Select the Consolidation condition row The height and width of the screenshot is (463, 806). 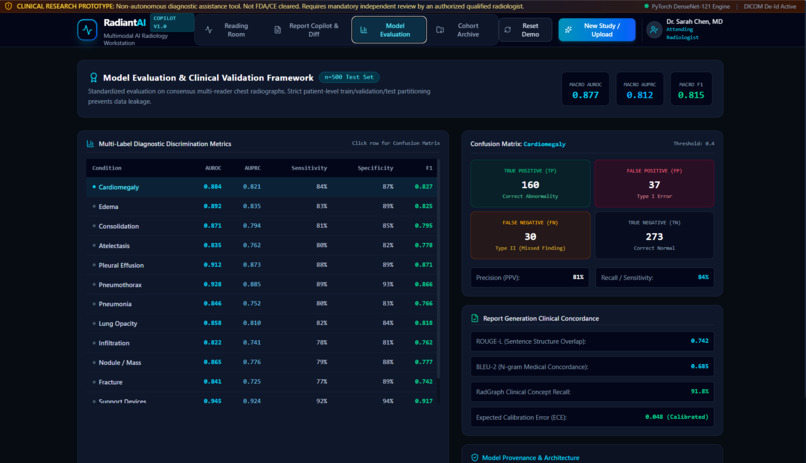click(x=261, y=226)
